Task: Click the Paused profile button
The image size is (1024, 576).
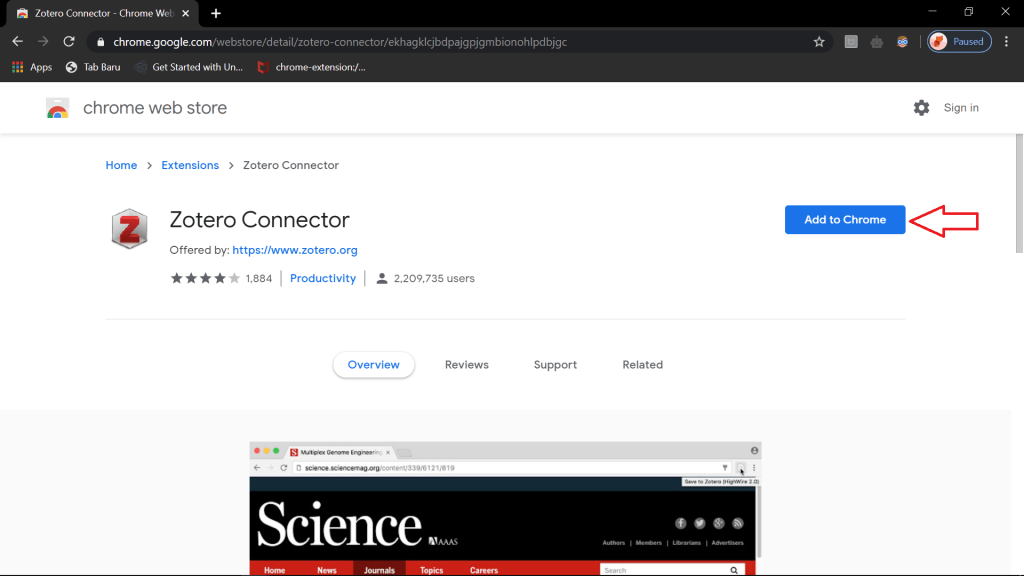Action: click(x=959, y=42)
